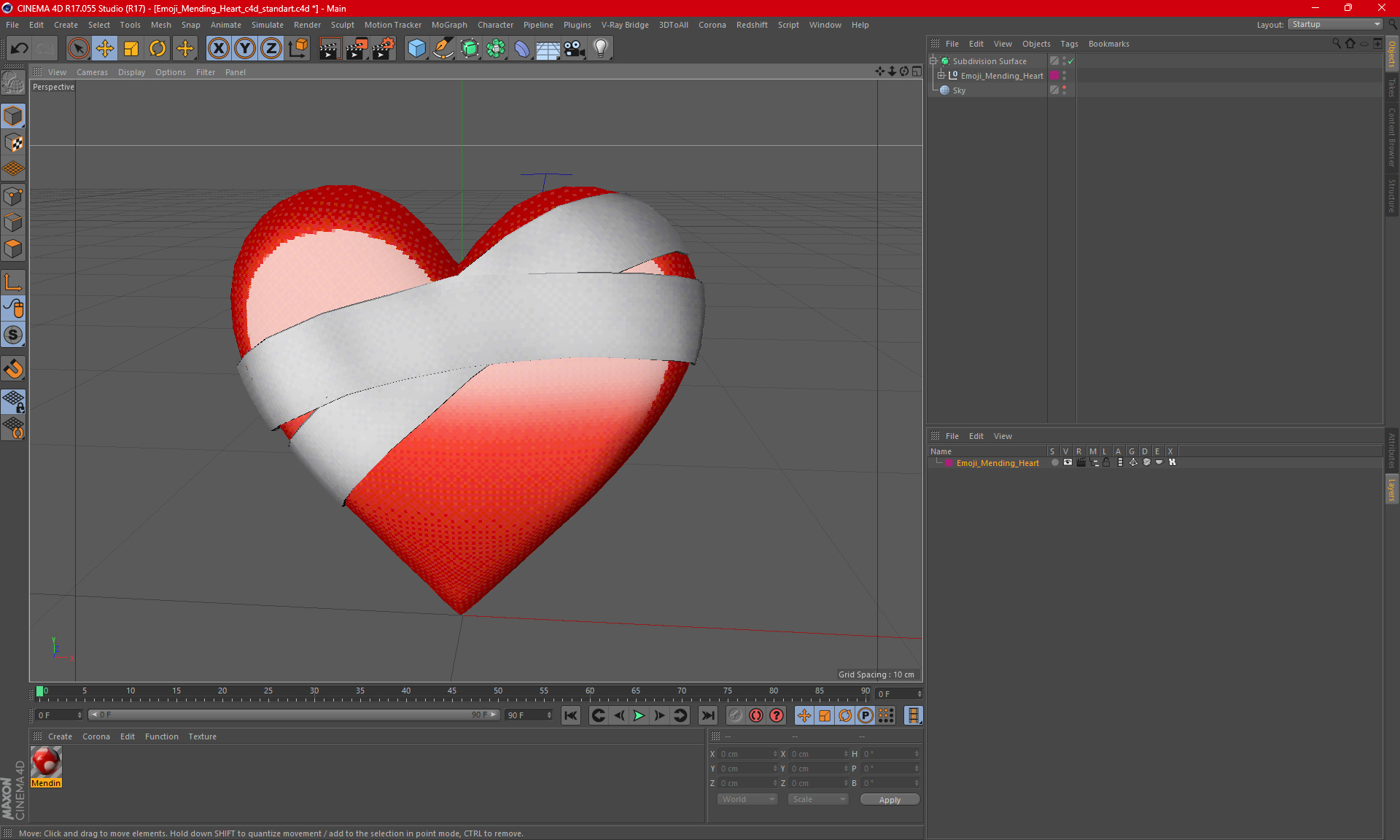Open the Plugins menu
Viewport: 1400px width, 840px height.
coord(577,25)
